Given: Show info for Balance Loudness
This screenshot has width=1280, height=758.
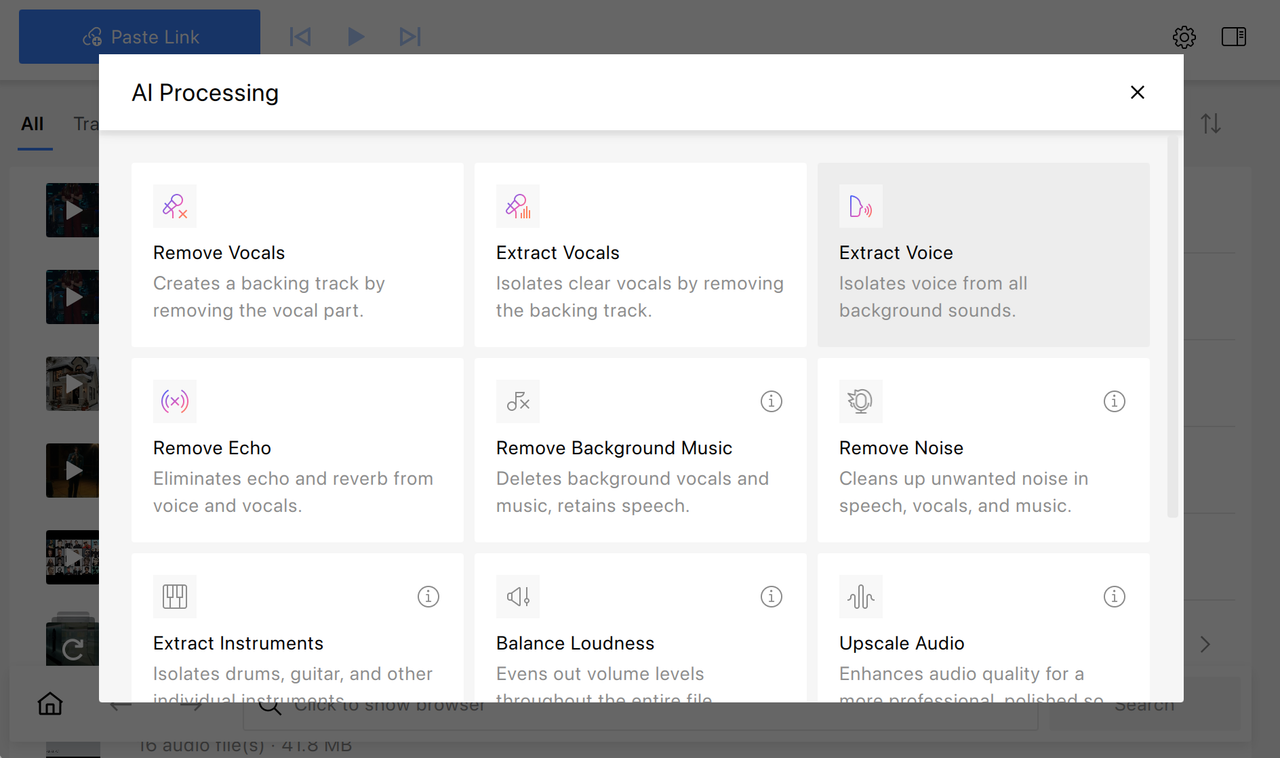Looking at the screenshot, I should click(x=771, y=596).
